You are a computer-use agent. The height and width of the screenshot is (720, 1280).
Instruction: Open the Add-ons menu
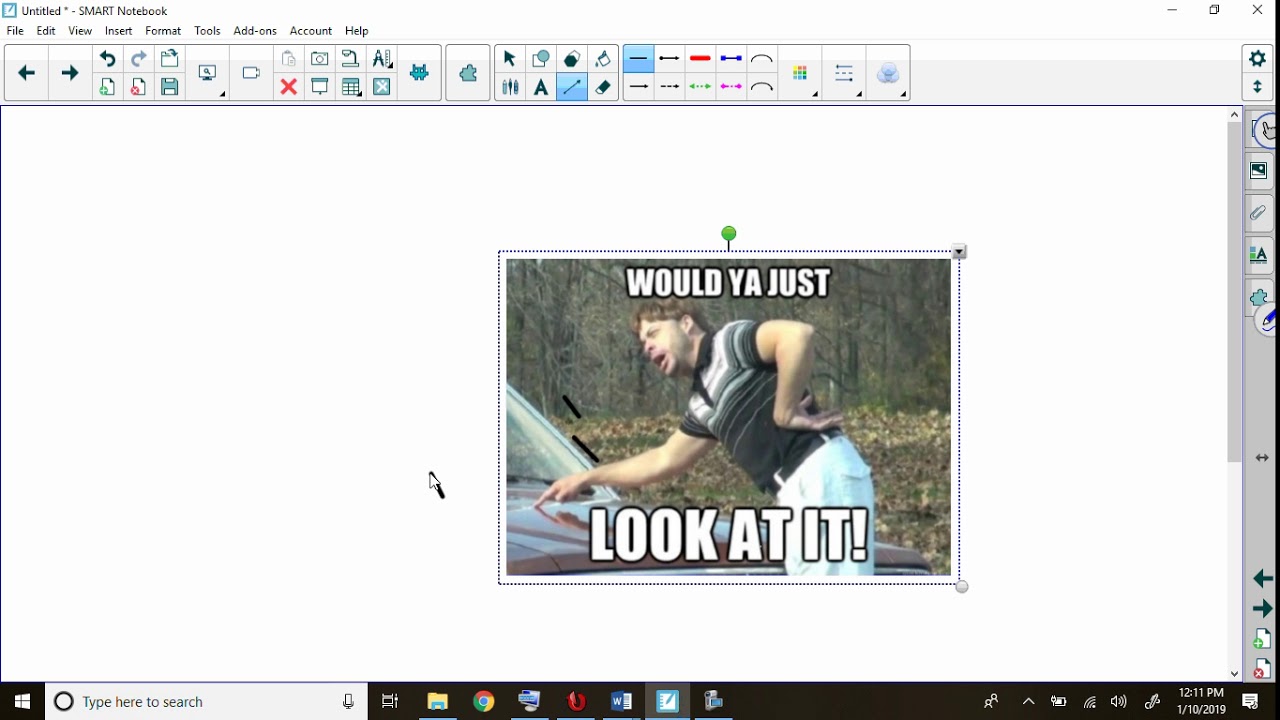tap(255, 31)
